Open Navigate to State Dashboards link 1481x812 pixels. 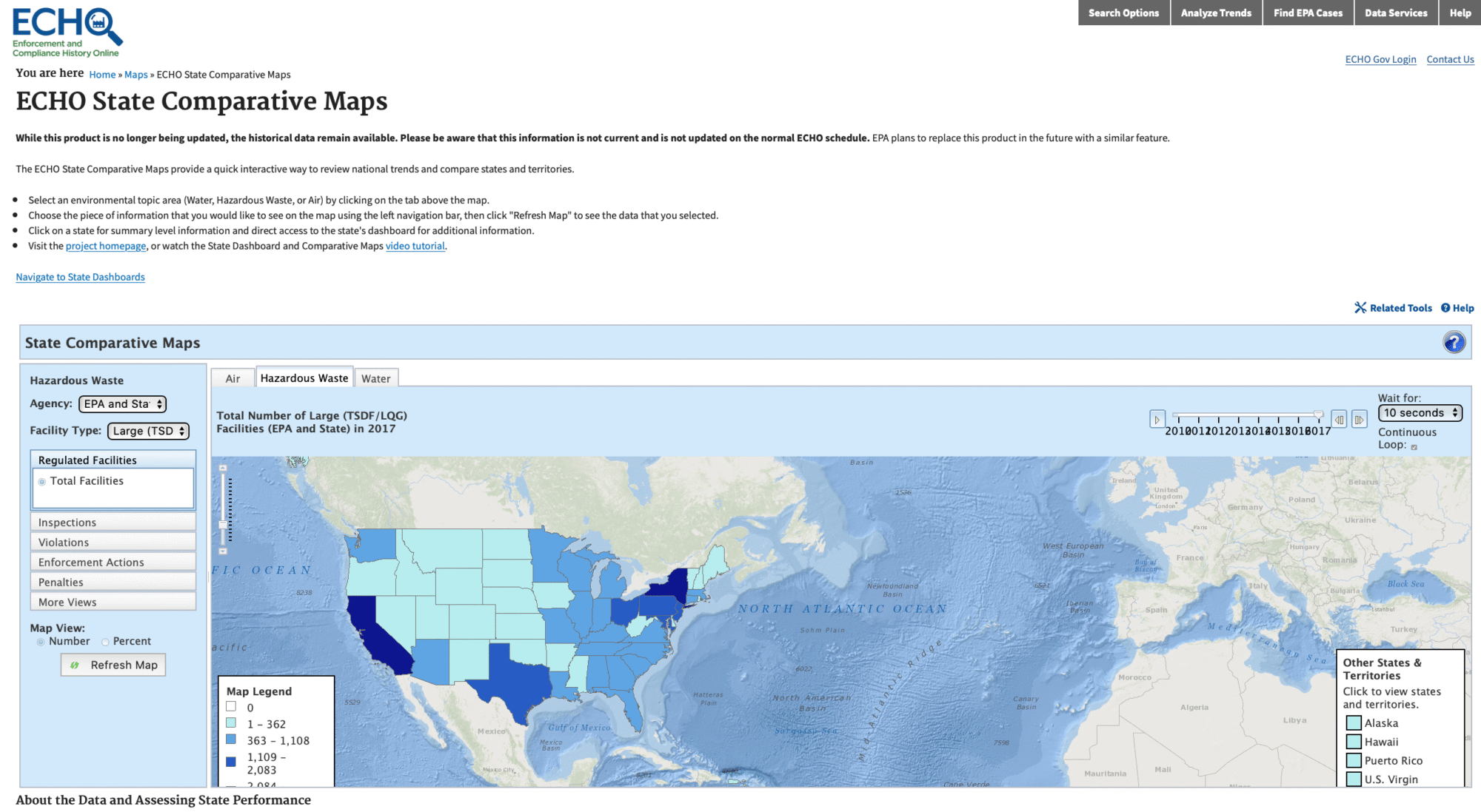click(80, 277)
